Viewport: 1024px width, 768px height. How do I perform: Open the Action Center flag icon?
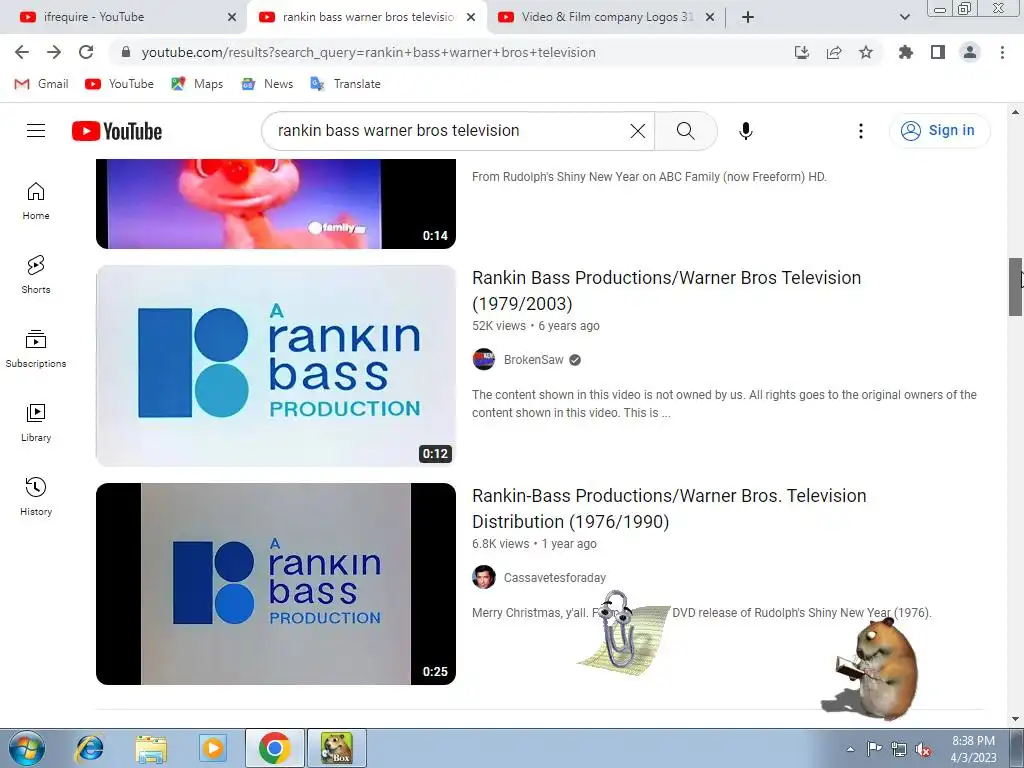coord(874,749)
